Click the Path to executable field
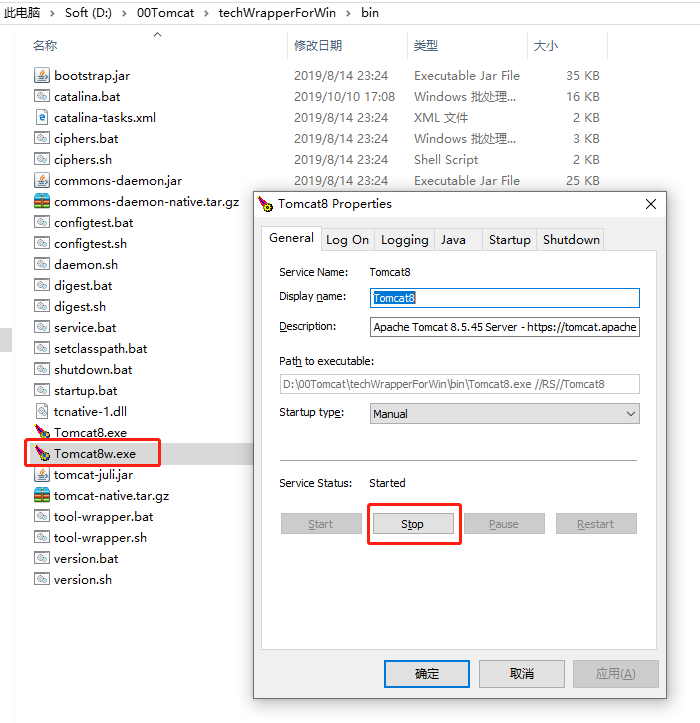Viewport: 700px width, 723px height. click(459, 384)
